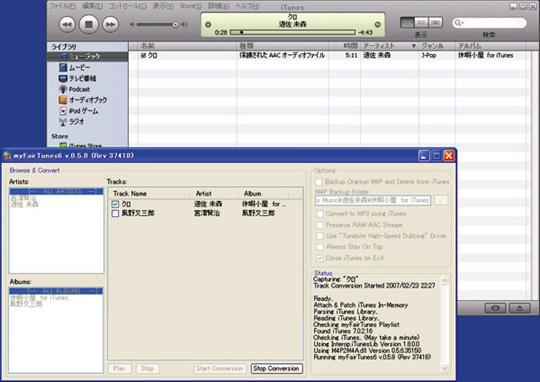
Task: Click the iTunes previous track button
Action: 67,24
